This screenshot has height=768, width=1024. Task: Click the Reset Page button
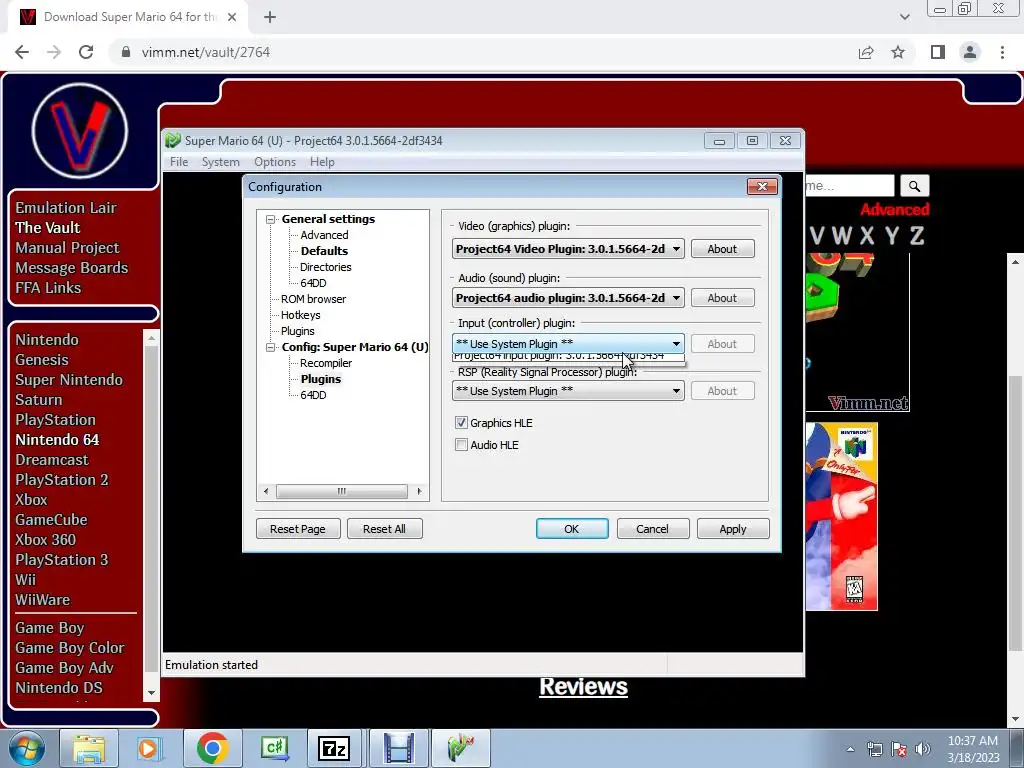[298, 529]
